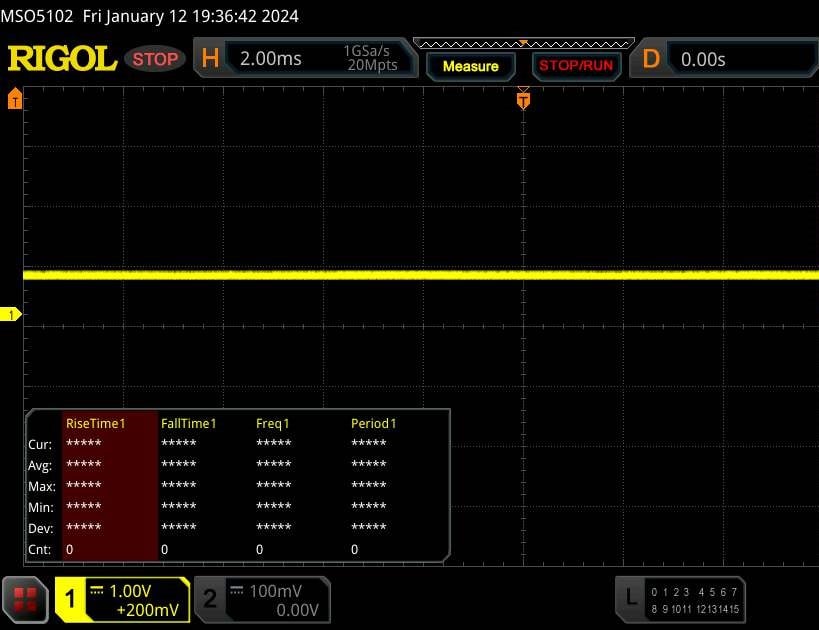Open the function navigation grid icon
Viewport: 819px width, 630px height.
tap(25, 600)
